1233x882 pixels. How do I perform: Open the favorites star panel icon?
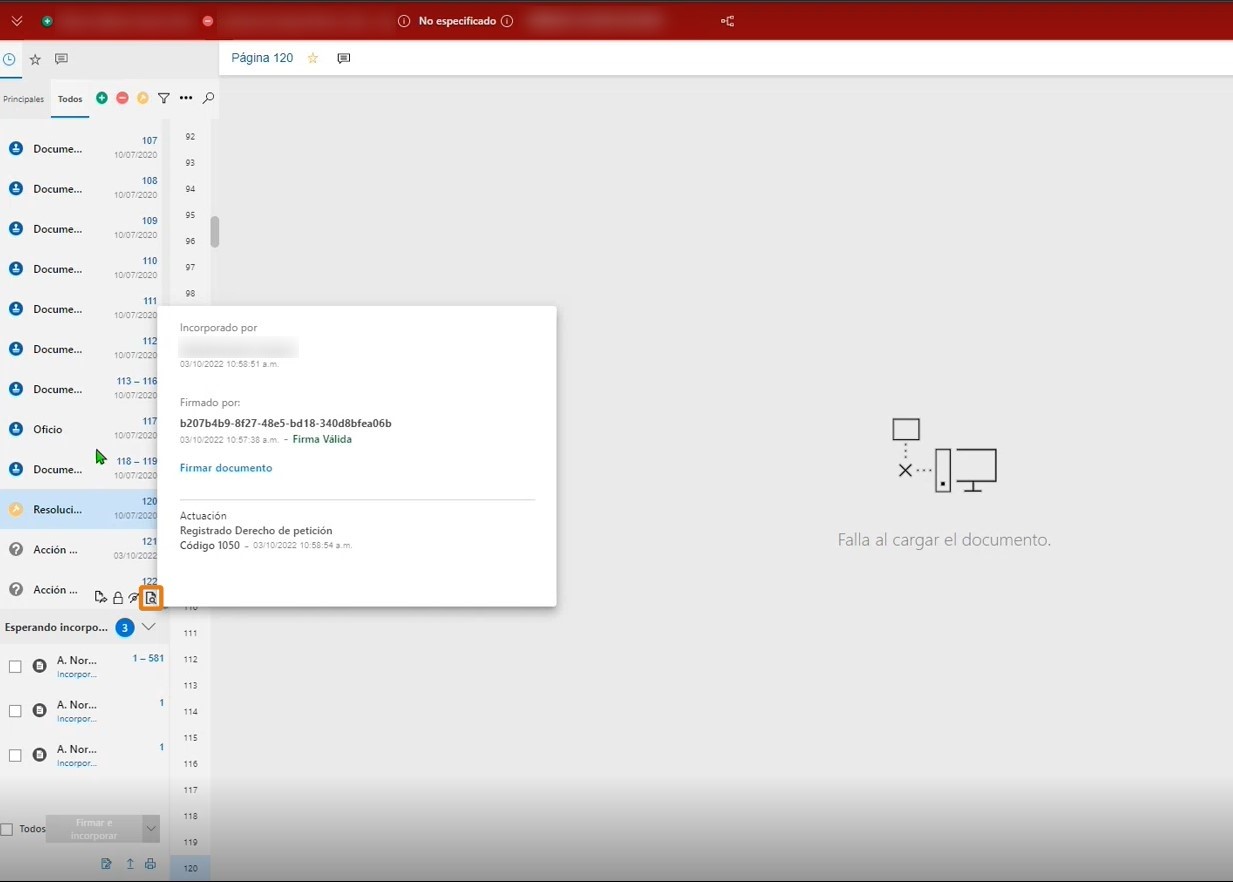(x=35, y=59)
